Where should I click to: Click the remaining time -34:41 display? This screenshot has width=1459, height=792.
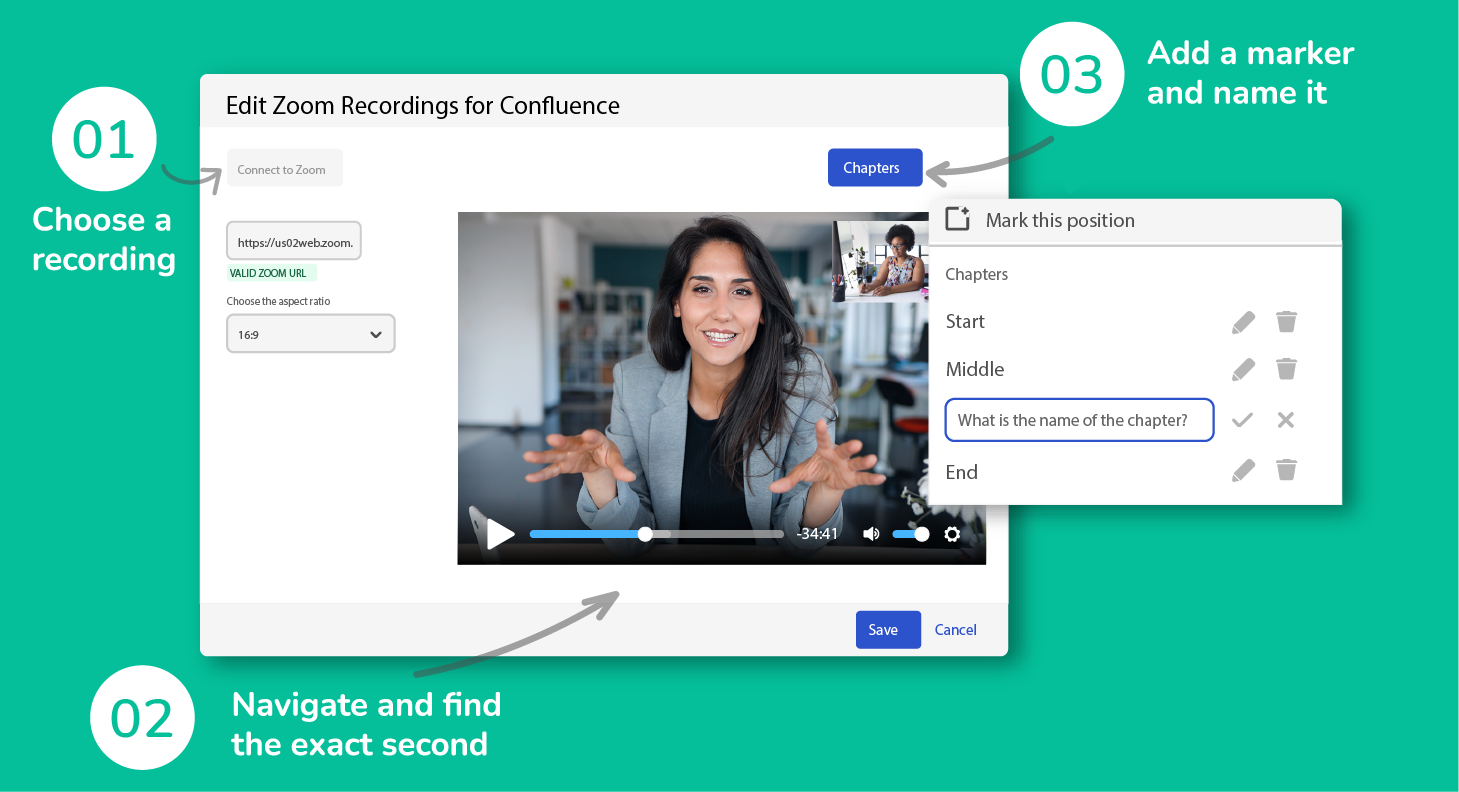click(817, 534)
